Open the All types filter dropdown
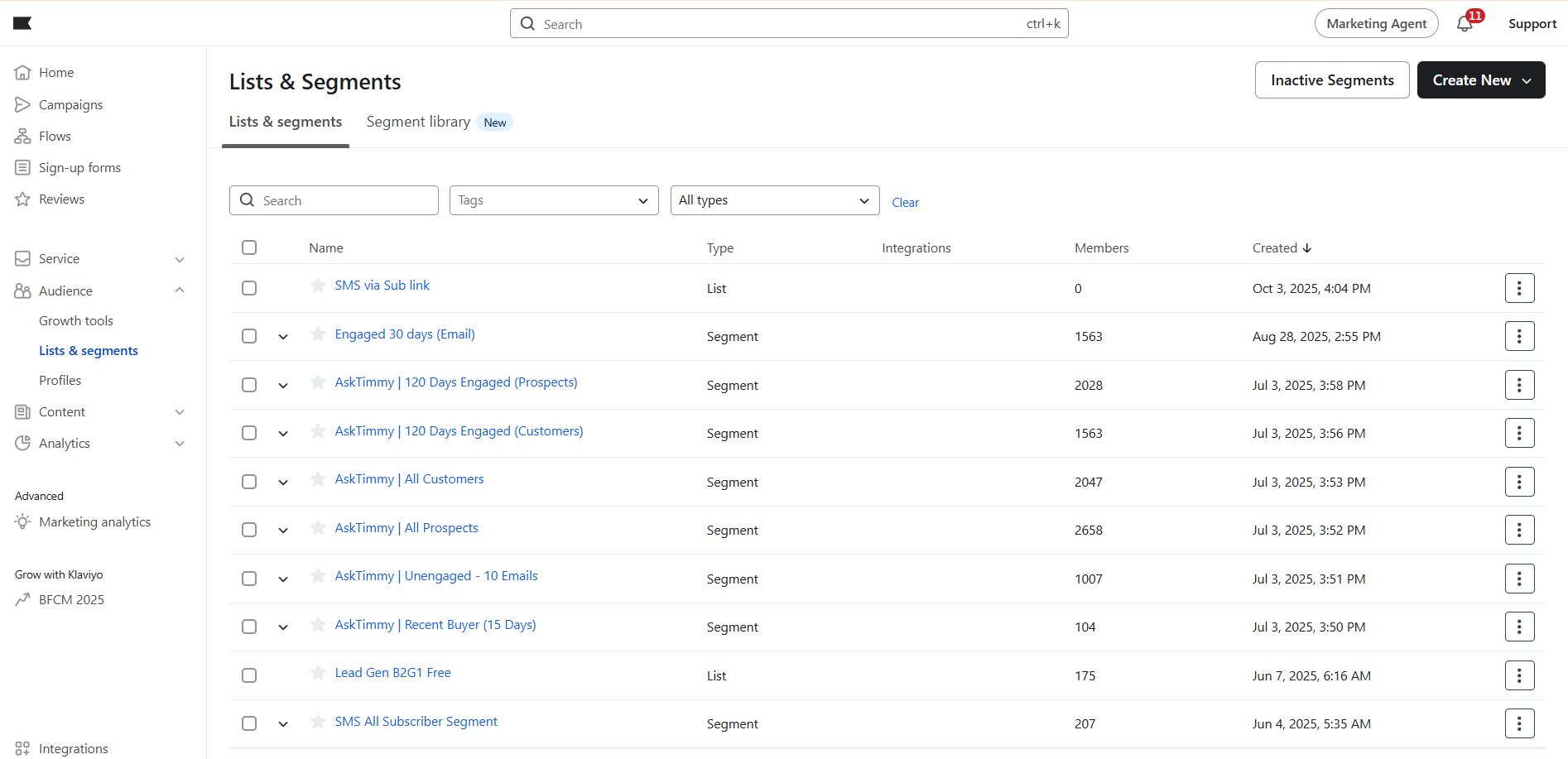1568x759 pixels. [775, 200]
